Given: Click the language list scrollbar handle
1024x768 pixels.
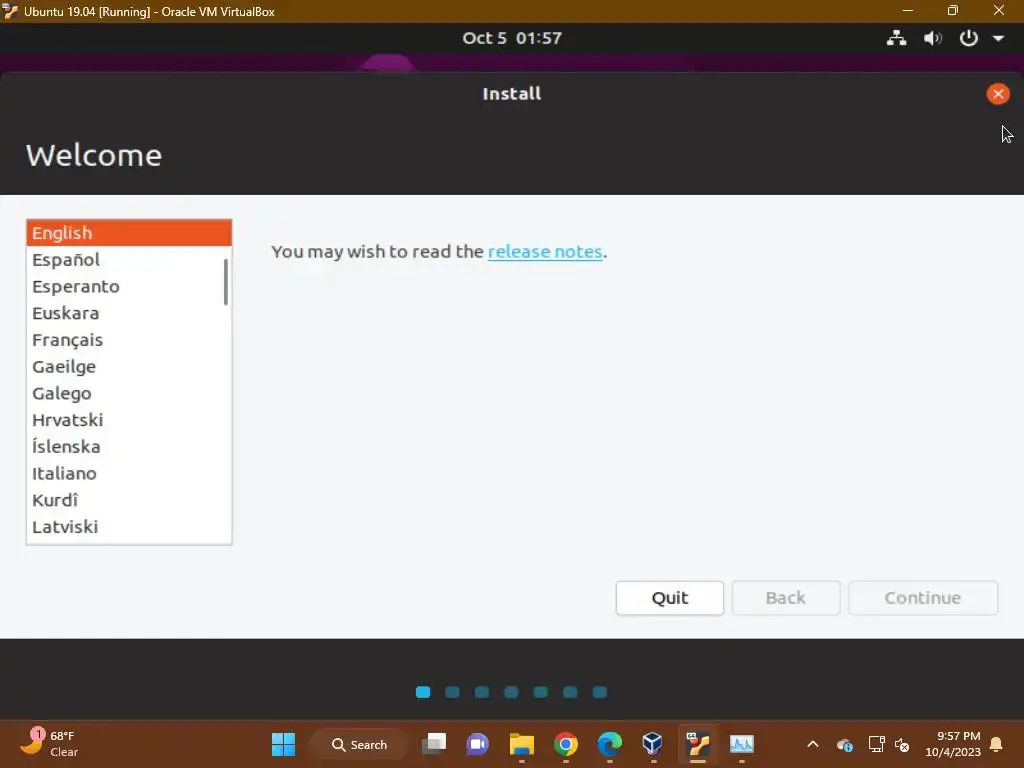Looking at the screenshot, I should [226, 282].
